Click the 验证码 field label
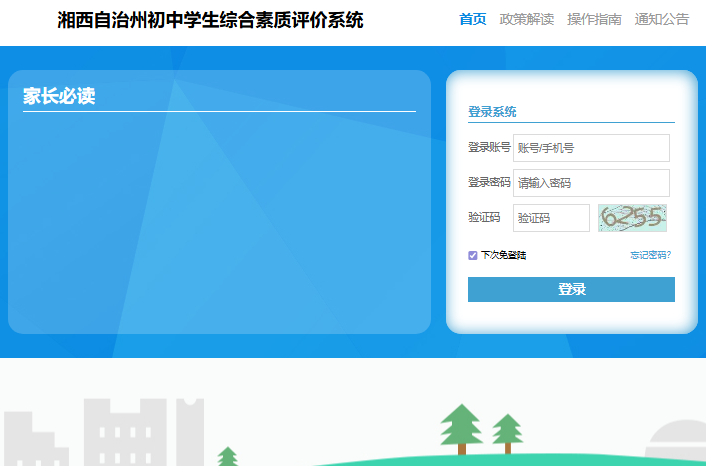Viewport: 706px width, 466px height. (x=484, y=218)
